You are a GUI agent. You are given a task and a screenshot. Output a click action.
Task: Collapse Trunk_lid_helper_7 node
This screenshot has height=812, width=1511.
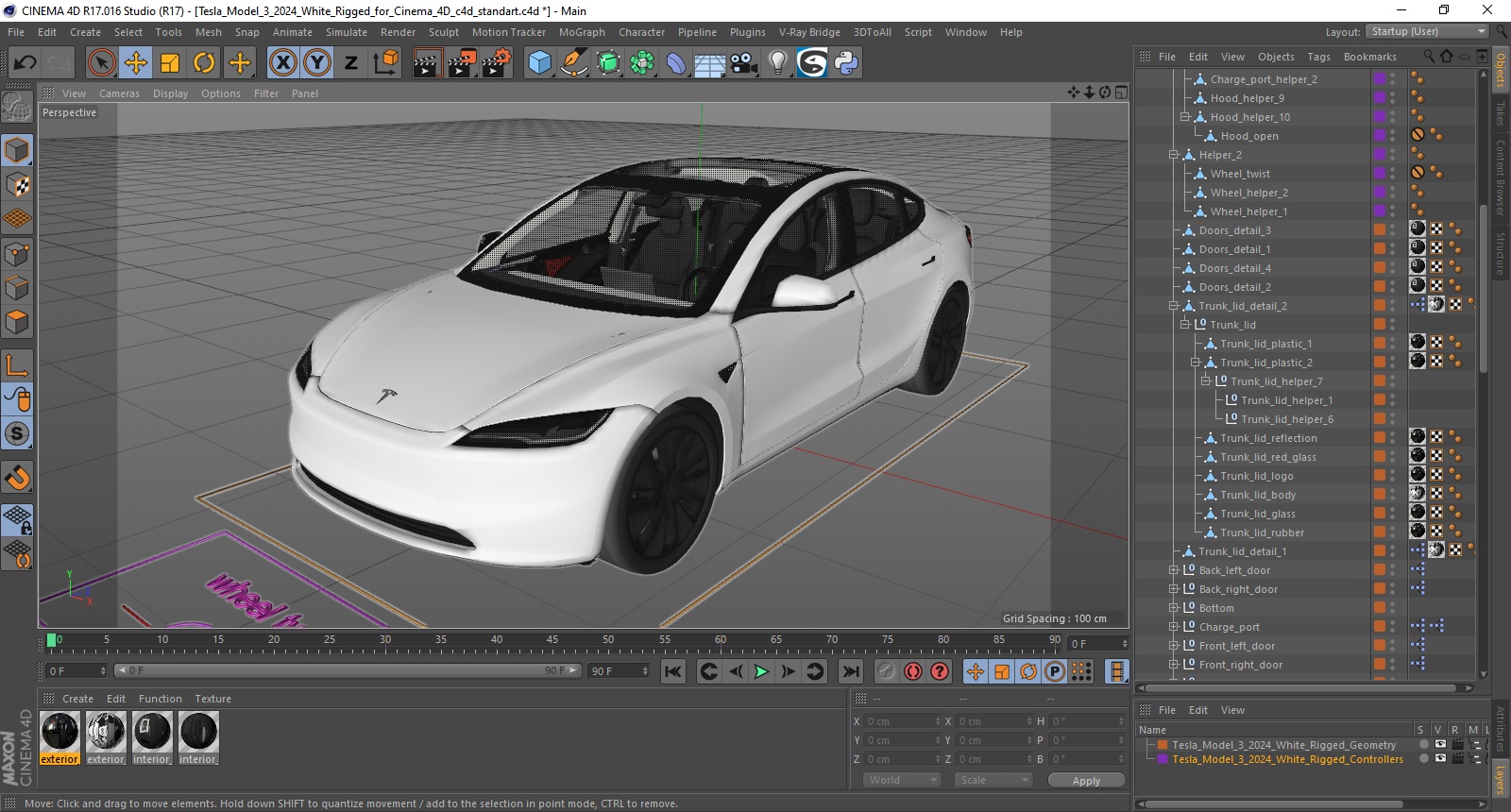pyautogui.click(x=1205, y=381)
